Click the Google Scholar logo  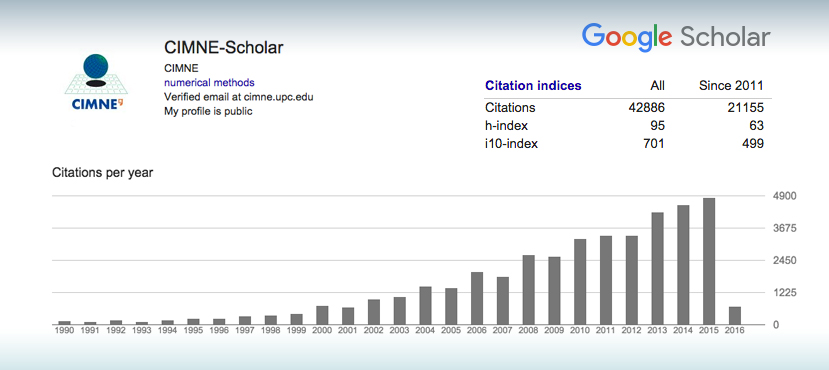pos(676,38)
